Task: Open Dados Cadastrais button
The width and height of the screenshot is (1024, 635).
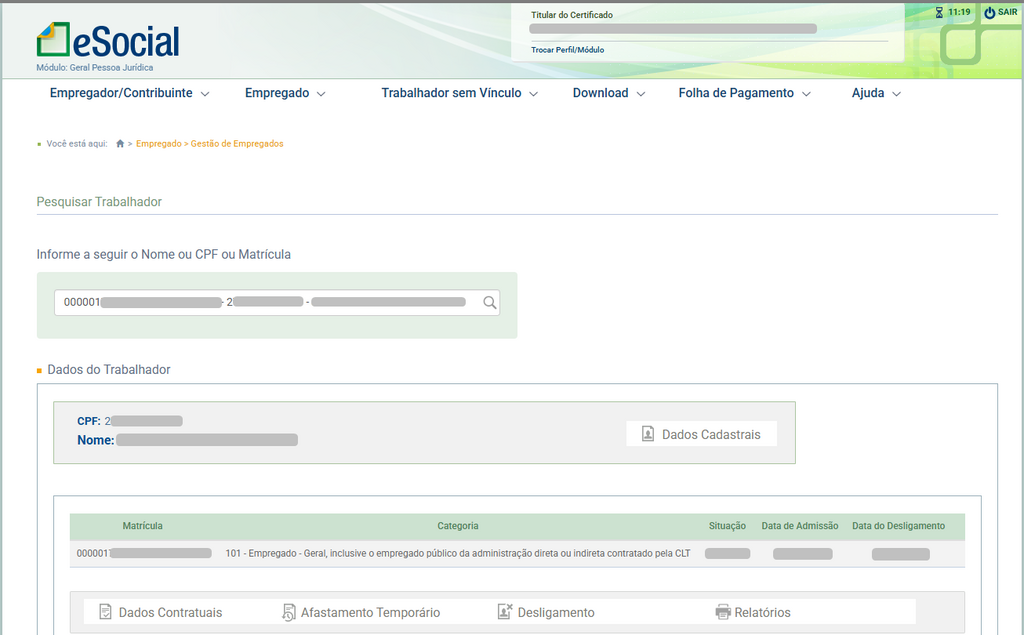Action: [701, 434]
